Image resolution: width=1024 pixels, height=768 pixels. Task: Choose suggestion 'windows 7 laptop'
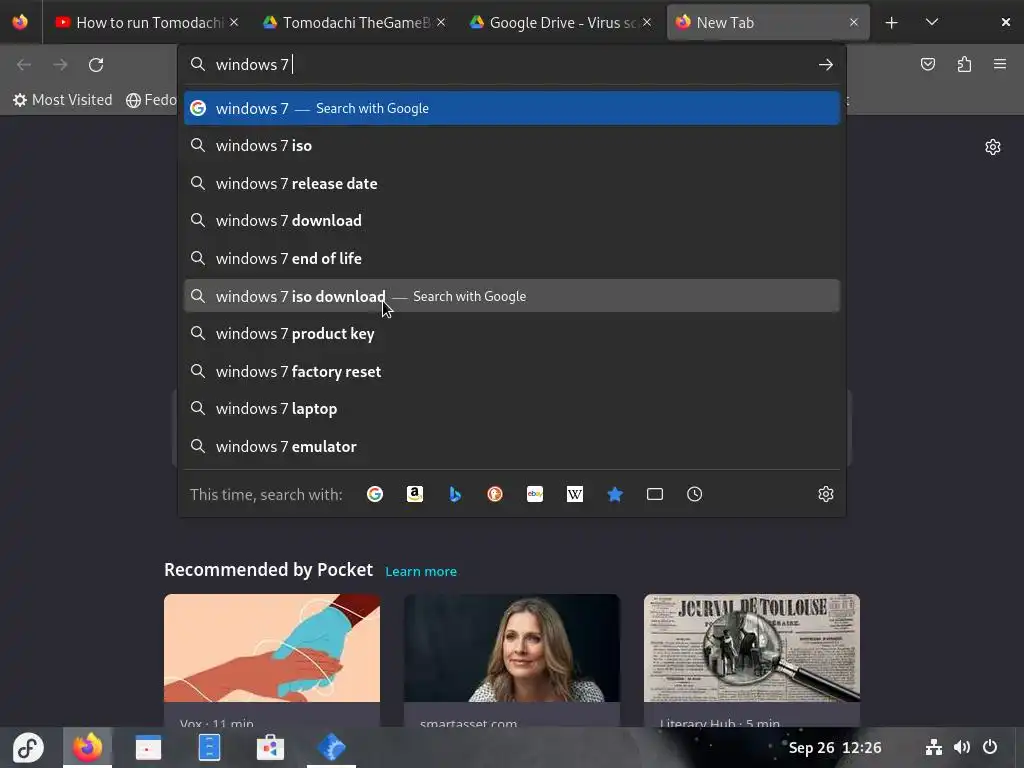coord(512,409)
